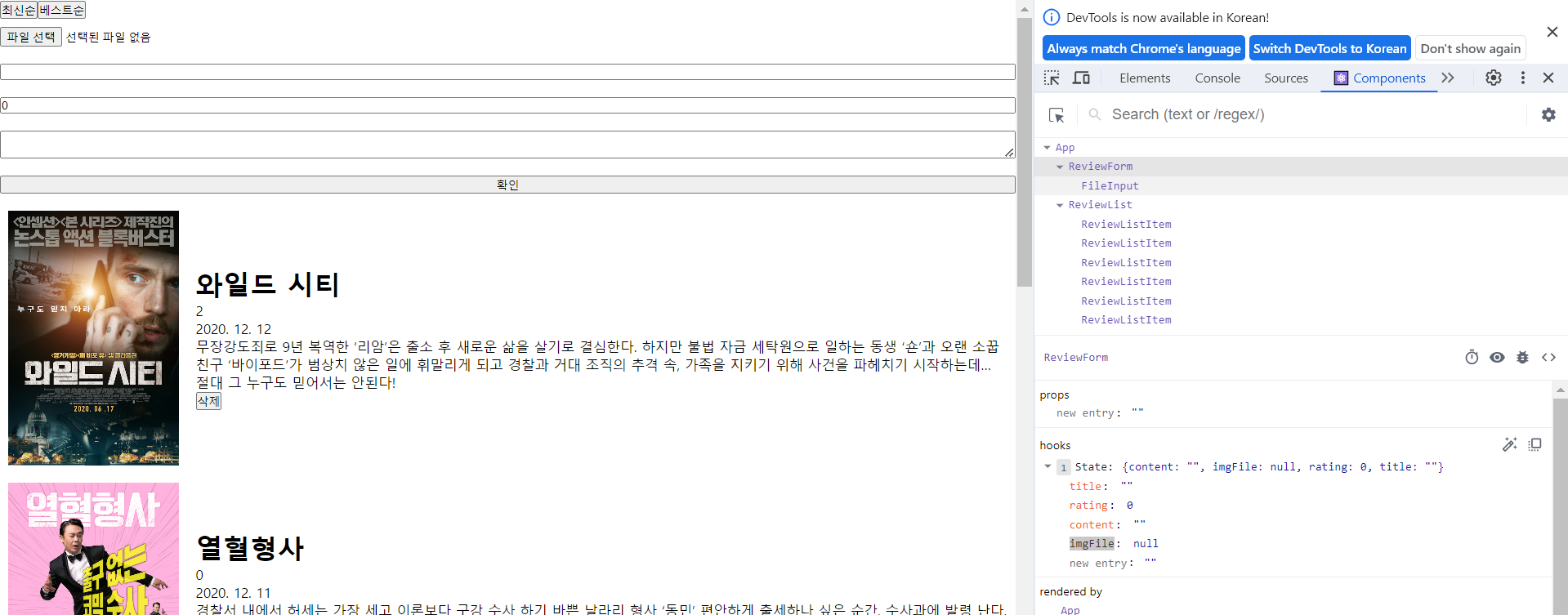
Task: Select the Components tab
Action: 1379,78
